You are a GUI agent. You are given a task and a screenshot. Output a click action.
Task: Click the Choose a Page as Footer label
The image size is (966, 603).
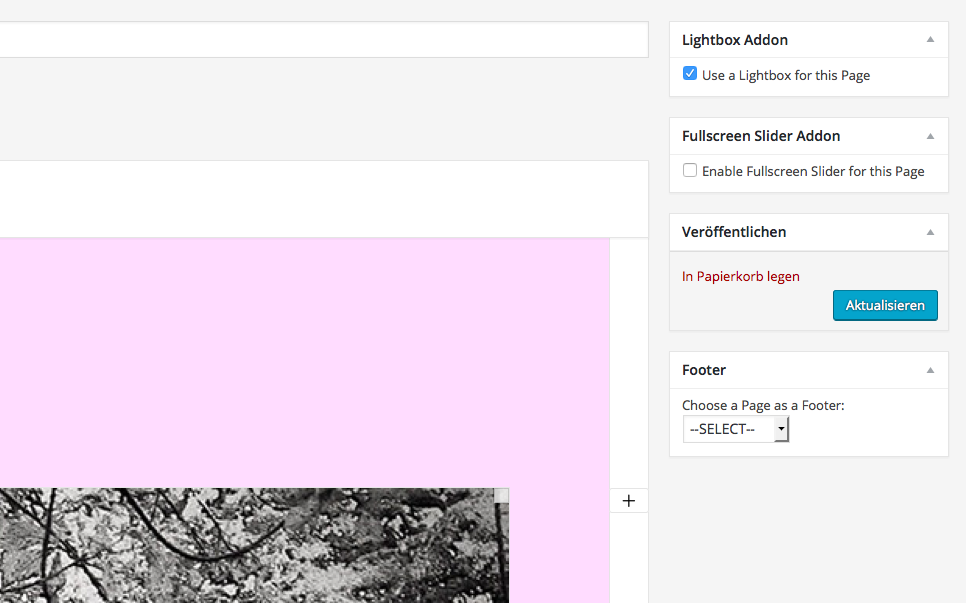click(763, 406)
